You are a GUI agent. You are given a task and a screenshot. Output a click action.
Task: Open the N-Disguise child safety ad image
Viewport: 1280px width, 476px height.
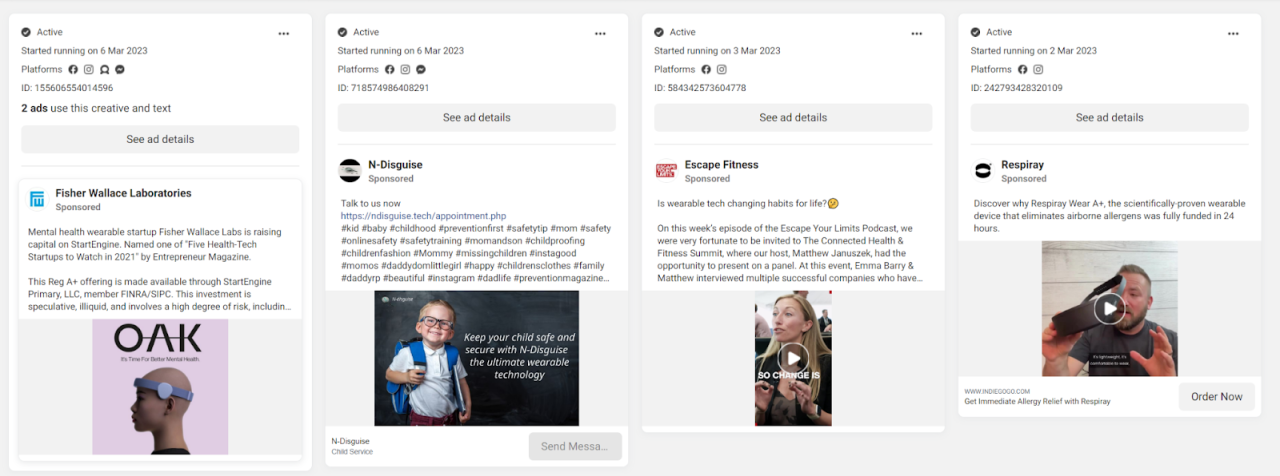point(477,358)
